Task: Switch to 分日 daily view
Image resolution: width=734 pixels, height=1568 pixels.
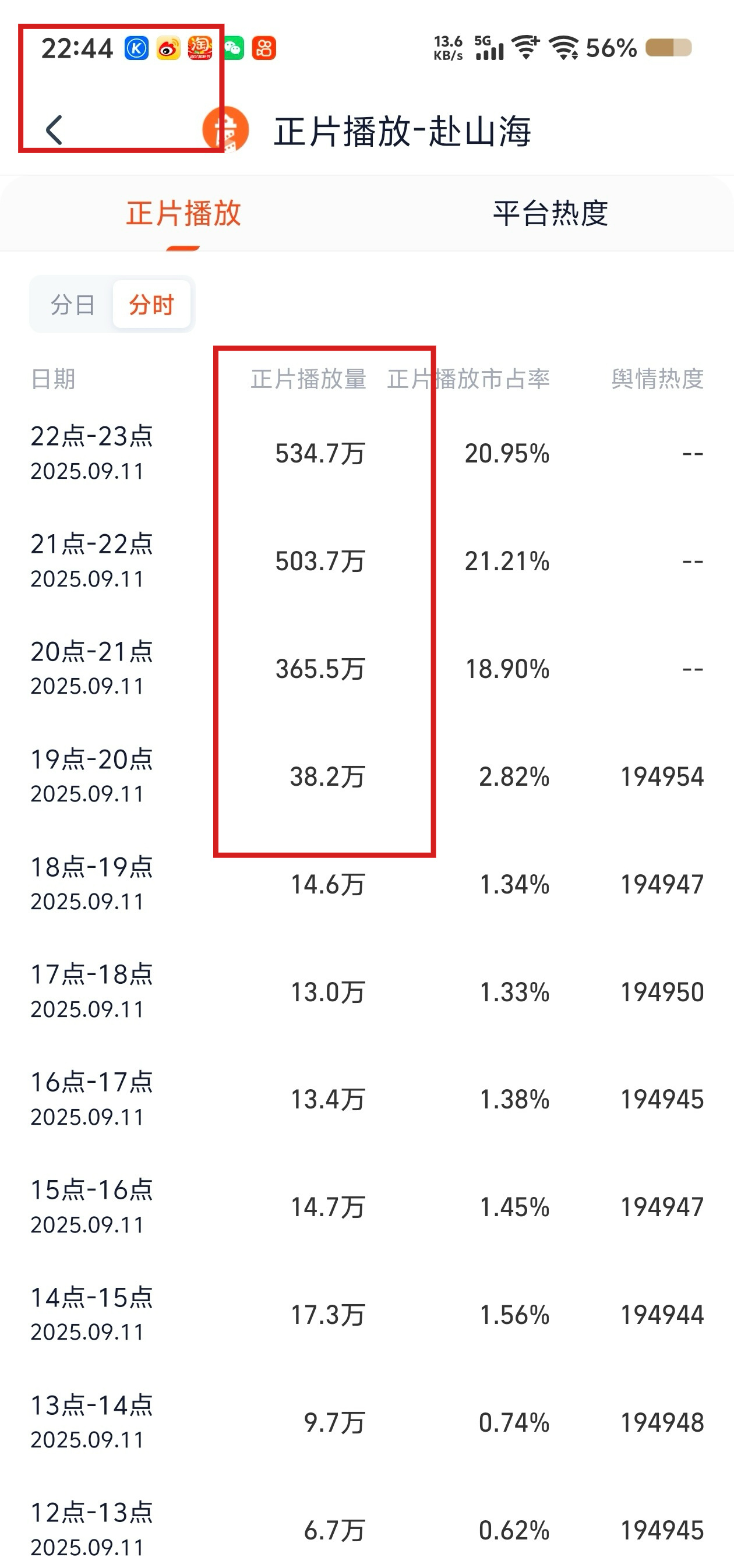Action: 73,305
